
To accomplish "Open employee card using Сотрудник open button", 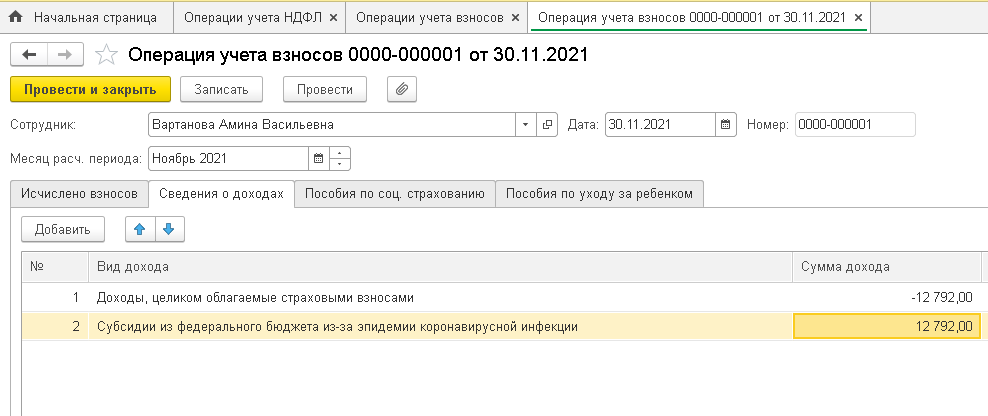I will click(547, 125).
